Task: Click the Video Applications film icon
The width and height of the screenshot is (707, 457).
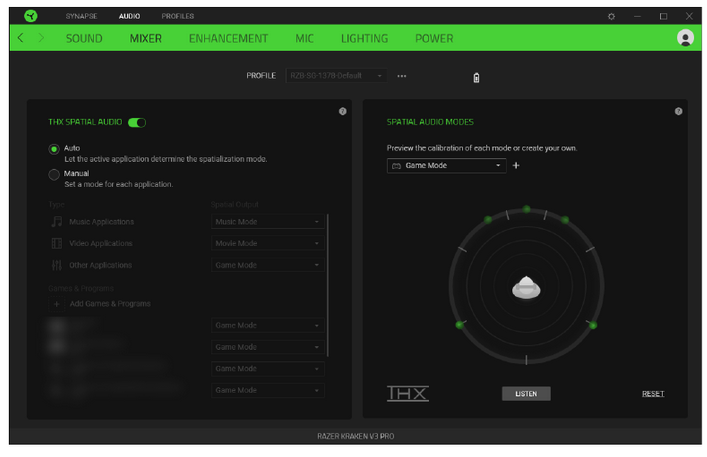Action: tap(56, 243)
